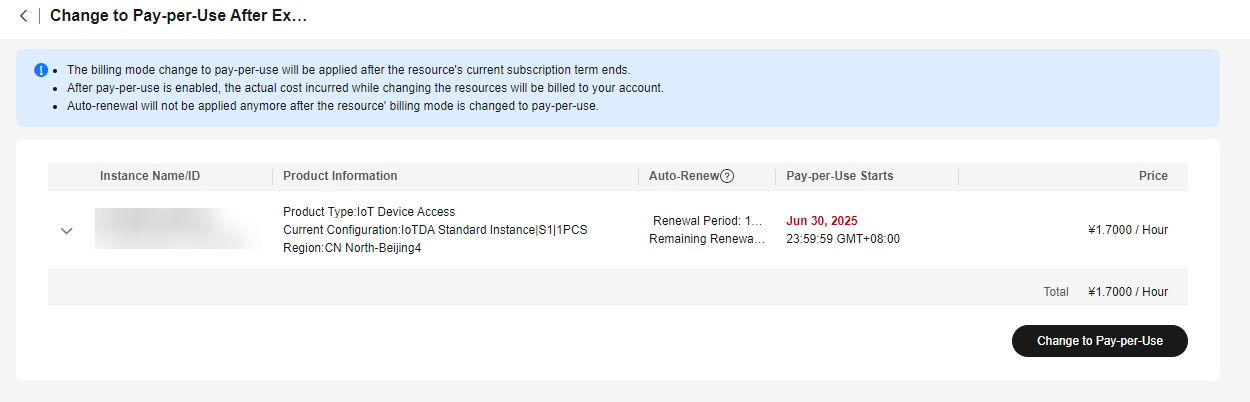
Task: Click the Total price ¥1.7000 / Hour
Action: pyautogui.click(x=1128, y=292)
